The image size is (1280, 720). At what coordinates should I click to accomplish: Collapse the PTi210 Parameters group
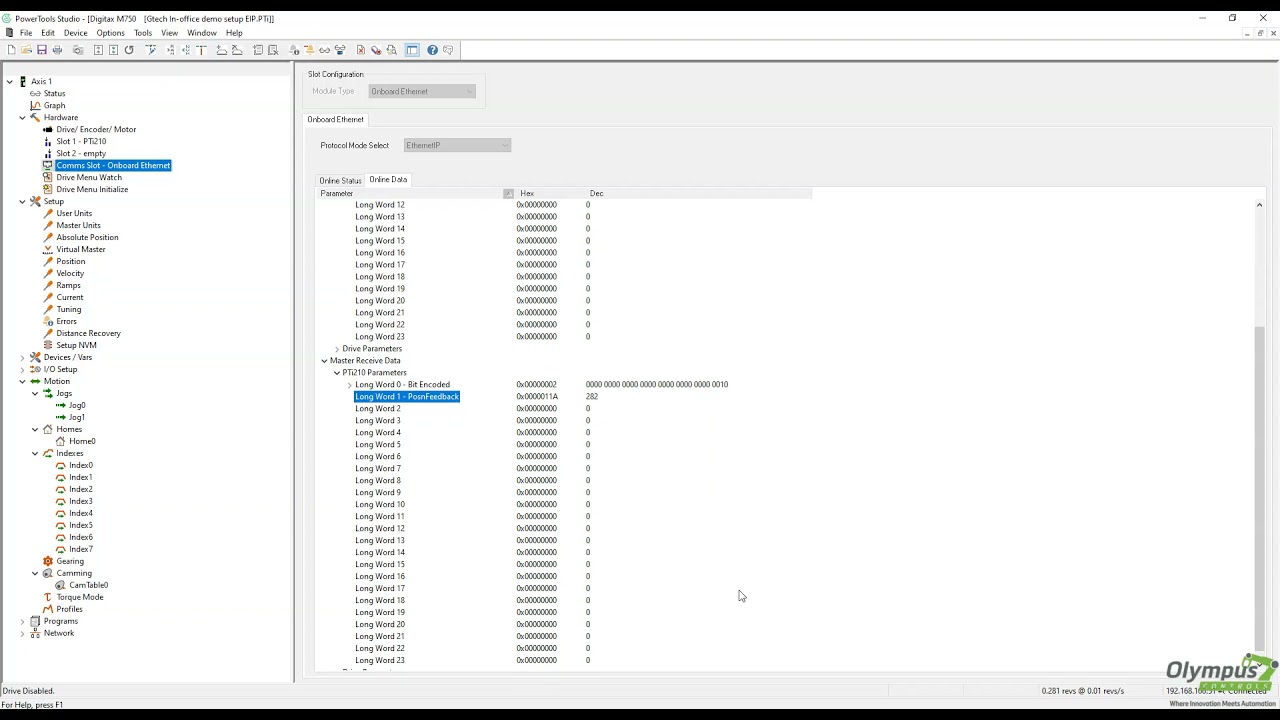tap(337, 373)
